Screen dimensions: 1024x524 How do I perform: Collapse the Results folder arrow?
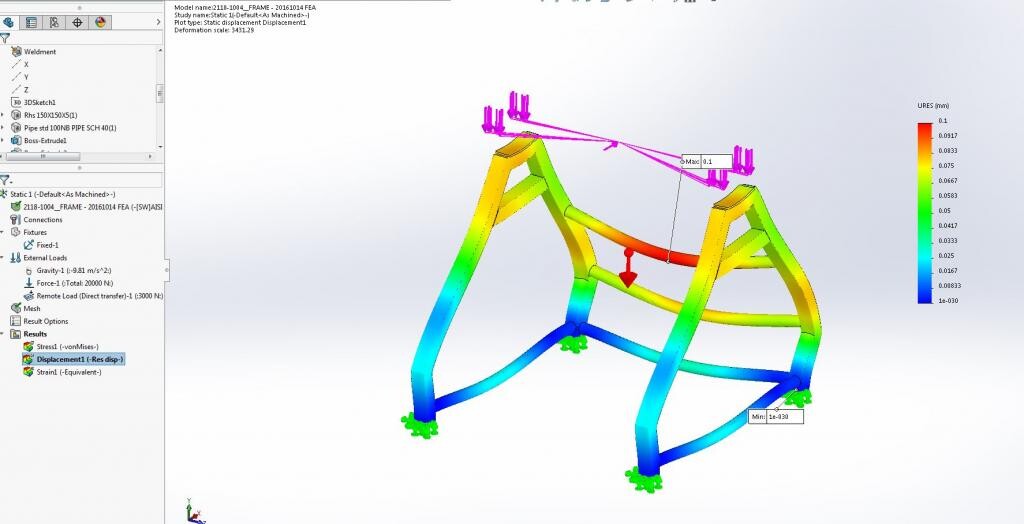(x=3, y=334)
